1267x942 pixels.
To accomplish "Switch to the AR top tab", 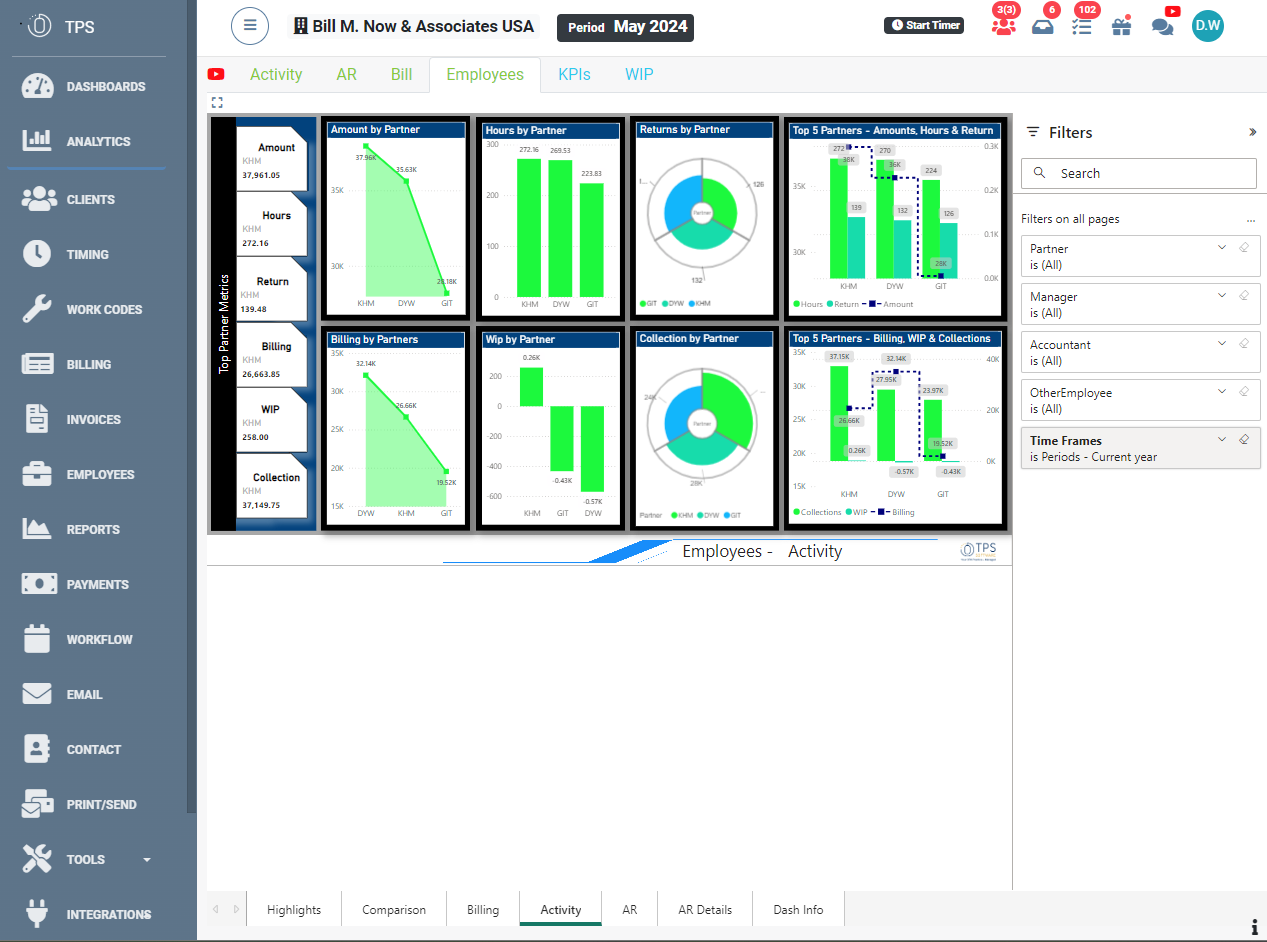I will tap(347, 74).
